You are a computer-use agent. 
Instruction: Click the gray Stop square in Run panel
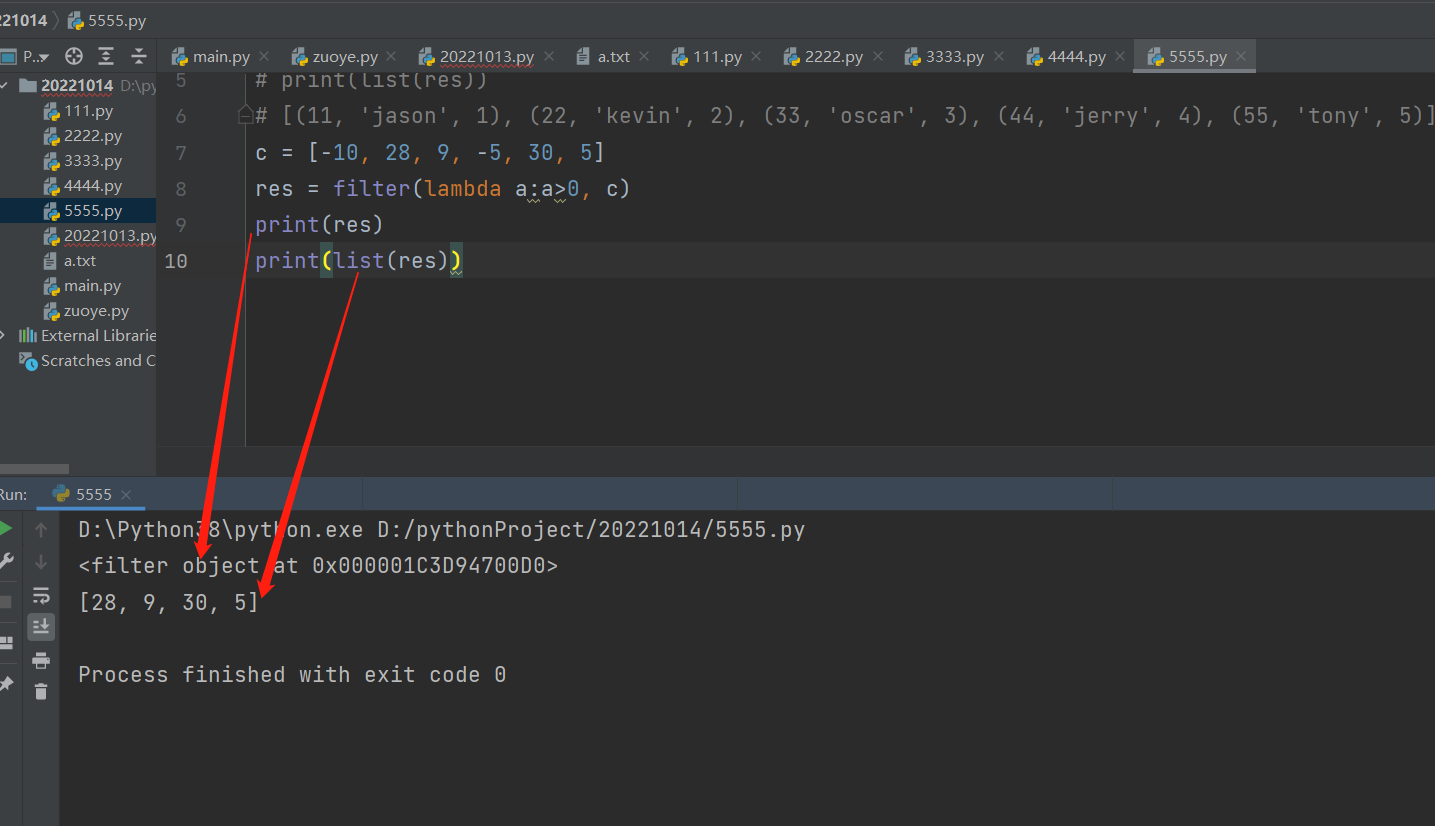click(6, 601)
